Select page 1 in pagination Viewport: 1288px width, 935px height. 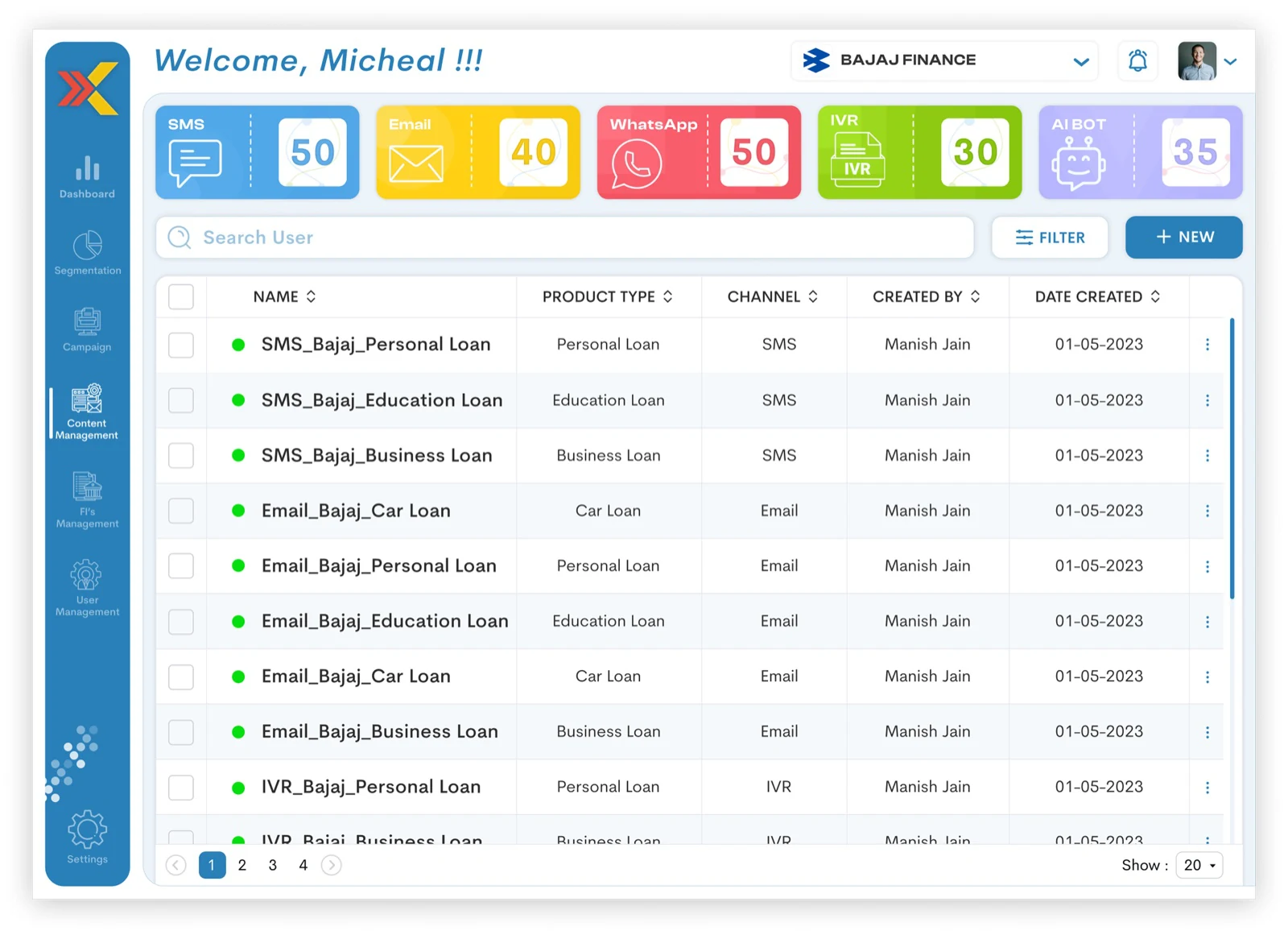212,865
